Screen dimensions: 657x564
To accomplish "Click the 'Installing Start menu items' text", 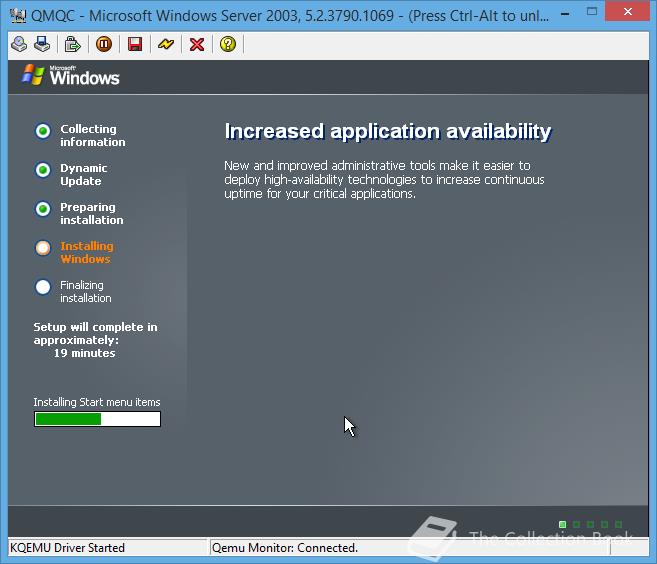I will click(x=97, y=402).
